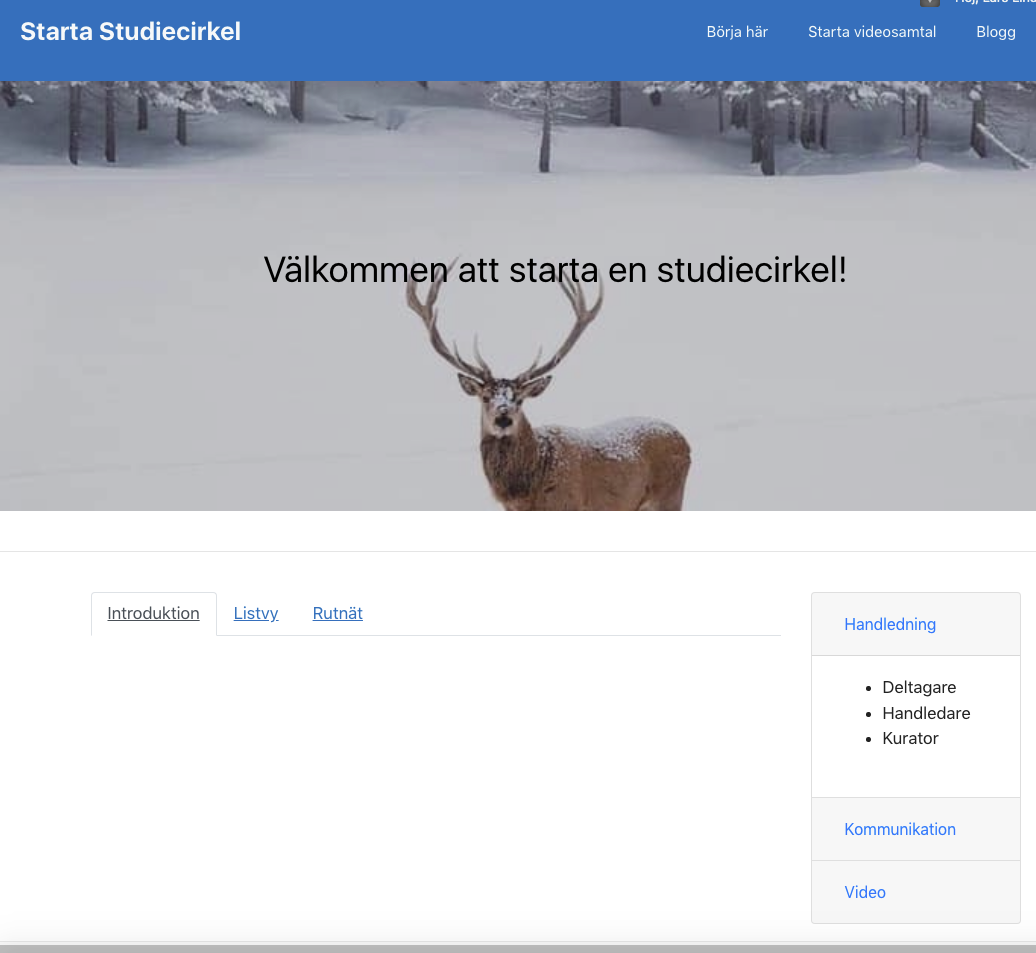Click the Välkommen att starta en studiecirkel heading
1036x953 pixels.
(555, 270)
